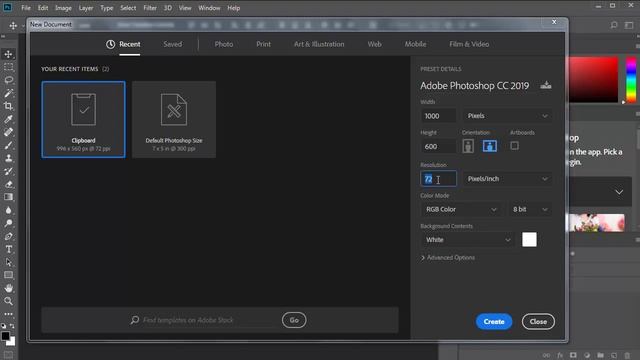The width and height of the screenshot is (640, 360).
Task: Switch to the Mobile tab
Action: 415,44
